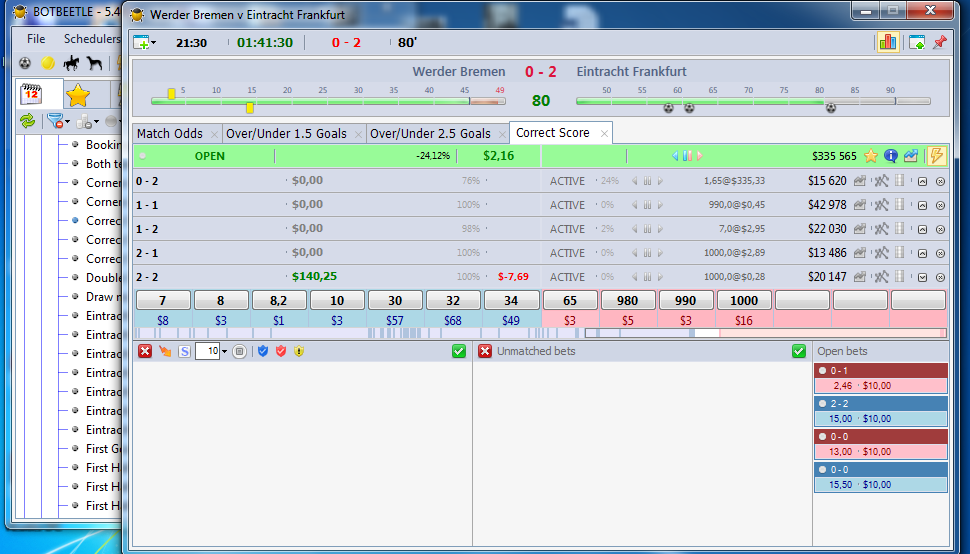This screenshot has width=970, height=554.
Task: Click the green refresh arrows icon
Action: [x=27, y=121]
